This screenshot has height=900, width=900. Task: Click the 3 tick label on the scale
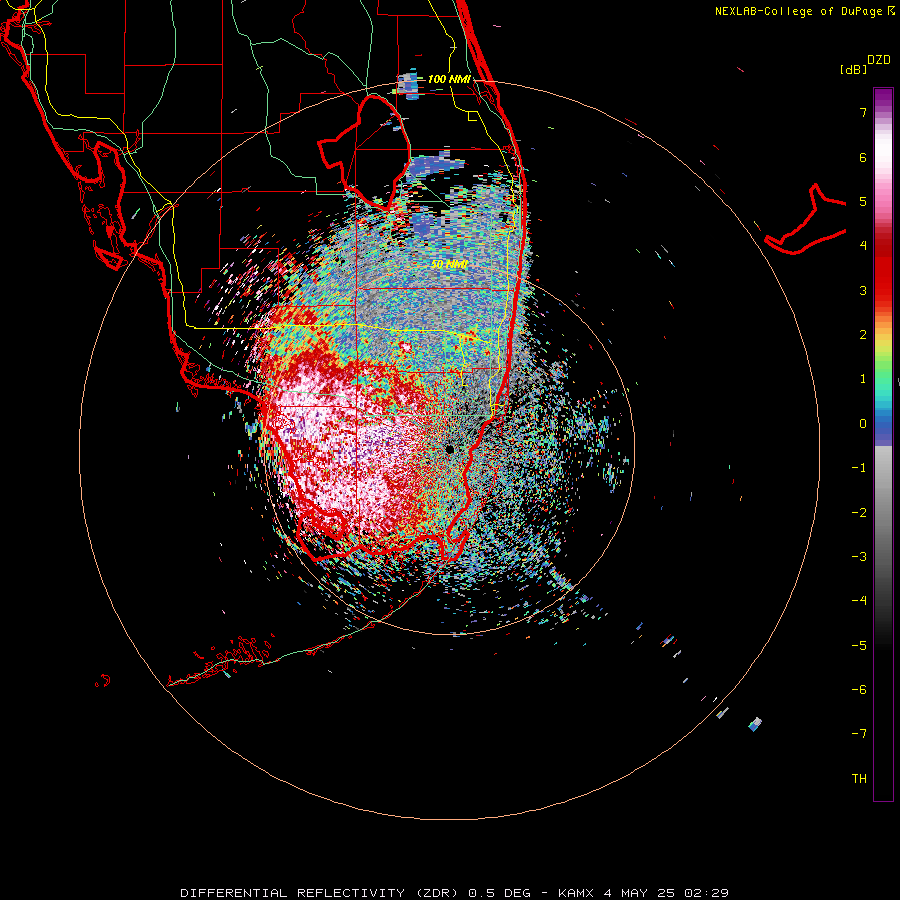[x=863, y=290]
